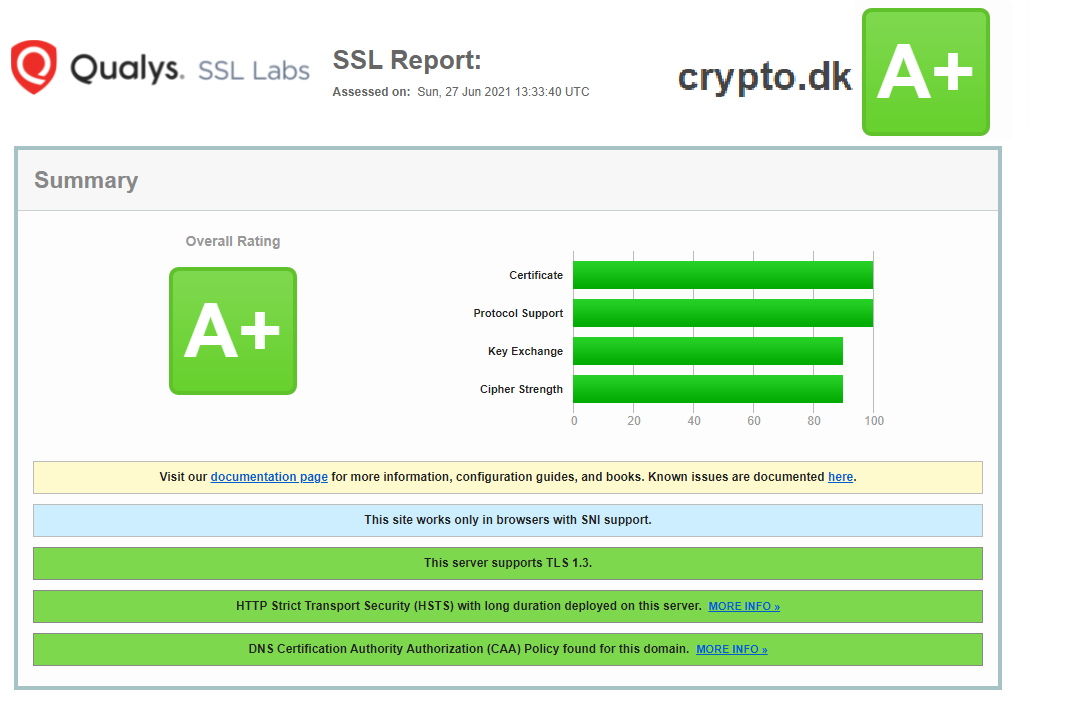Click the Overall Rating label

click(233, 241)
